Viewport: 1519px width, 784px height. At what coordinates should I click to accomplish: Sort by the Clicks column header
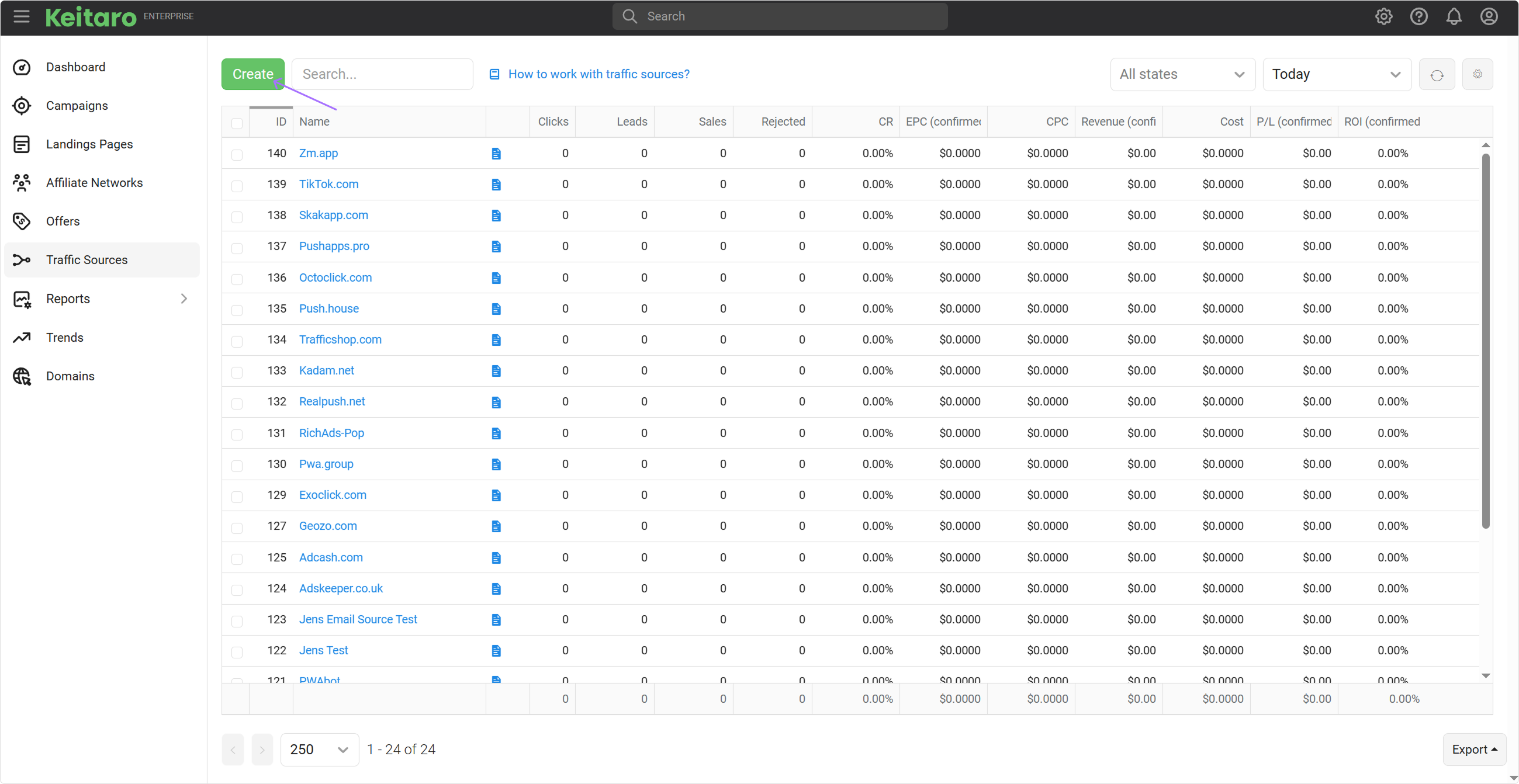coord(552,122)
